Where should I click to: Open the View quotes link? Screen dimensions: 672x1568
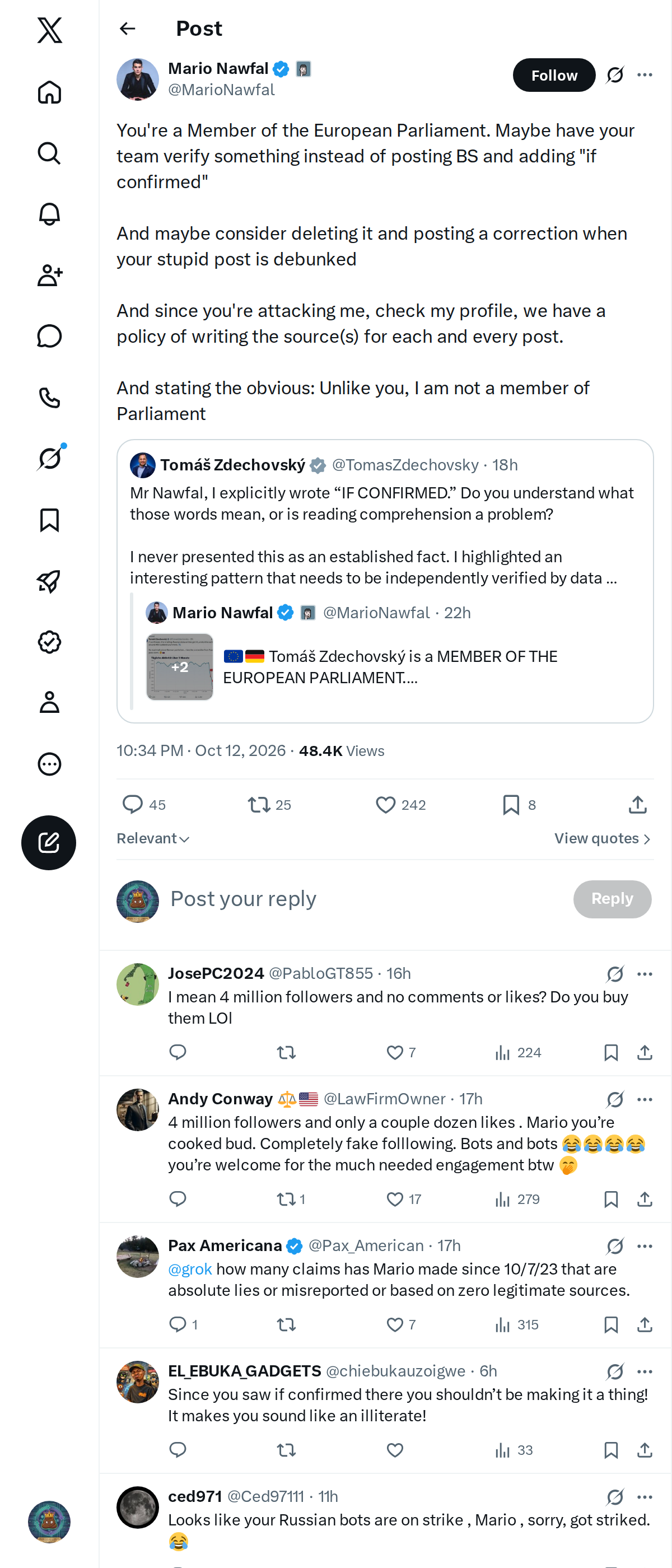(x=603, y=838)
